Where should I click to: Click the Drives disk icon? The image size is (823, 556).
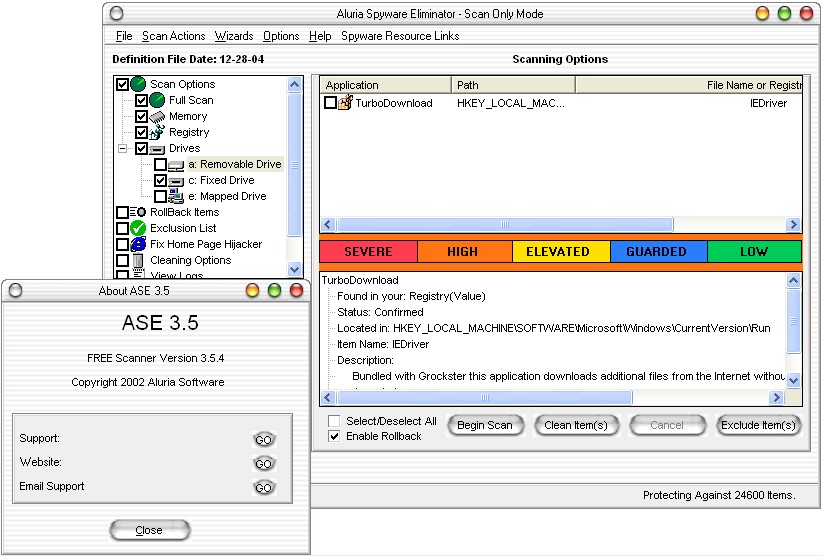pyautogui.click(x=157, y=149)
